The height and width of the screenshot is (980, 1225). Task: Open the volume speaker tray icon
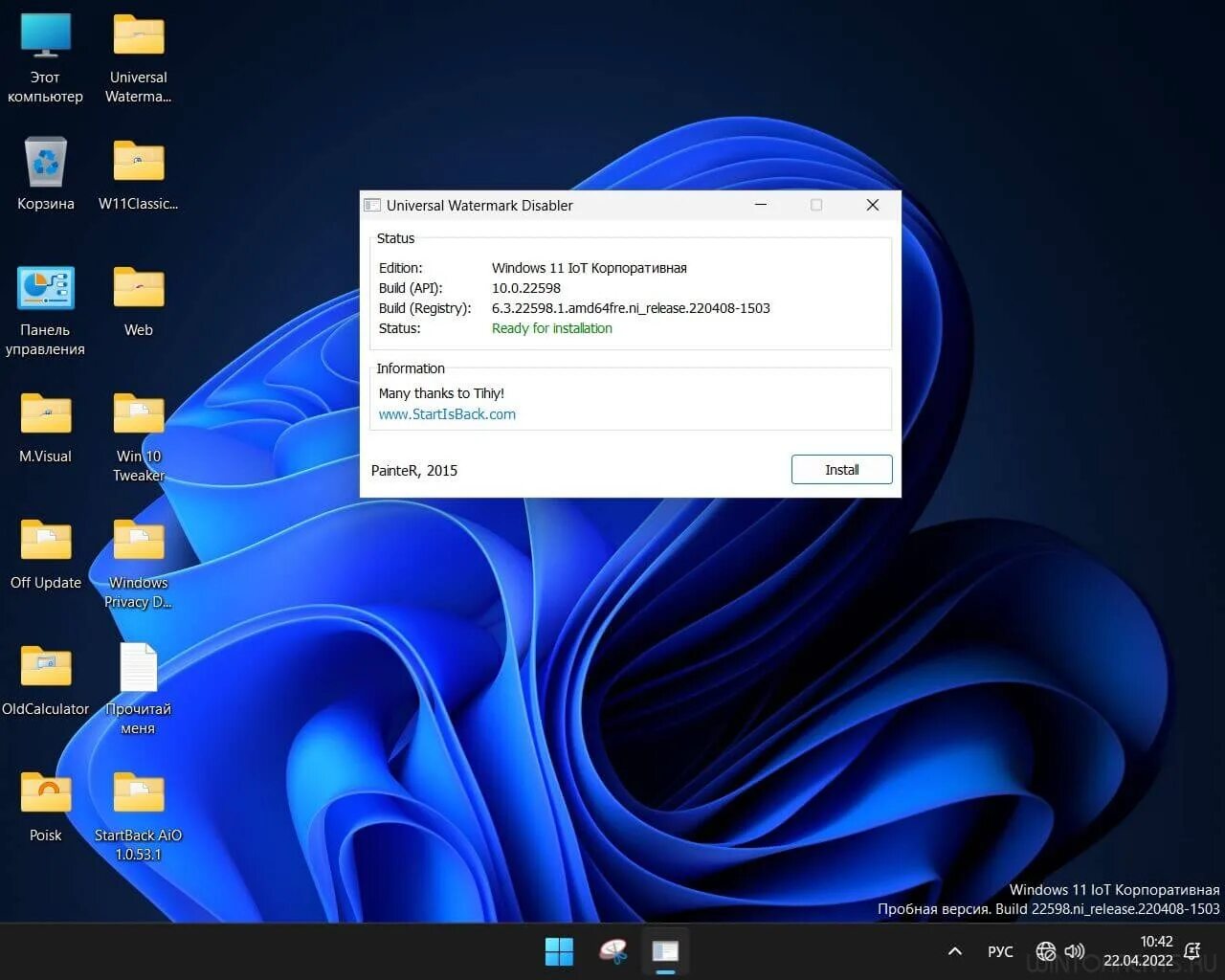click(x=1075, y=951)
